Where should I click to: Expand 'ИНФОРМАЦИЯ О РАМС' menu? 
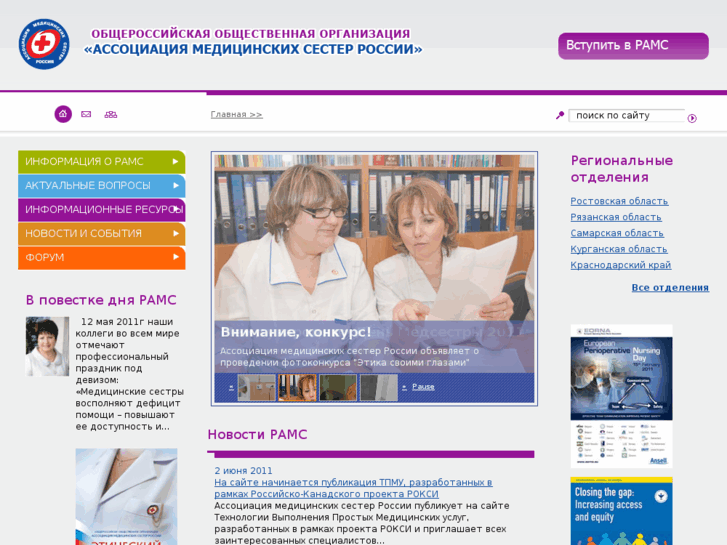point(102,162)
